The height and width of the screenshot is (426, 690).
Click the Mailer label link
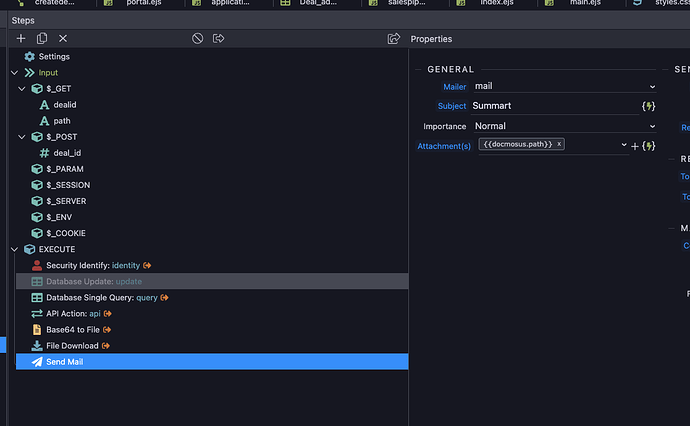455,87
